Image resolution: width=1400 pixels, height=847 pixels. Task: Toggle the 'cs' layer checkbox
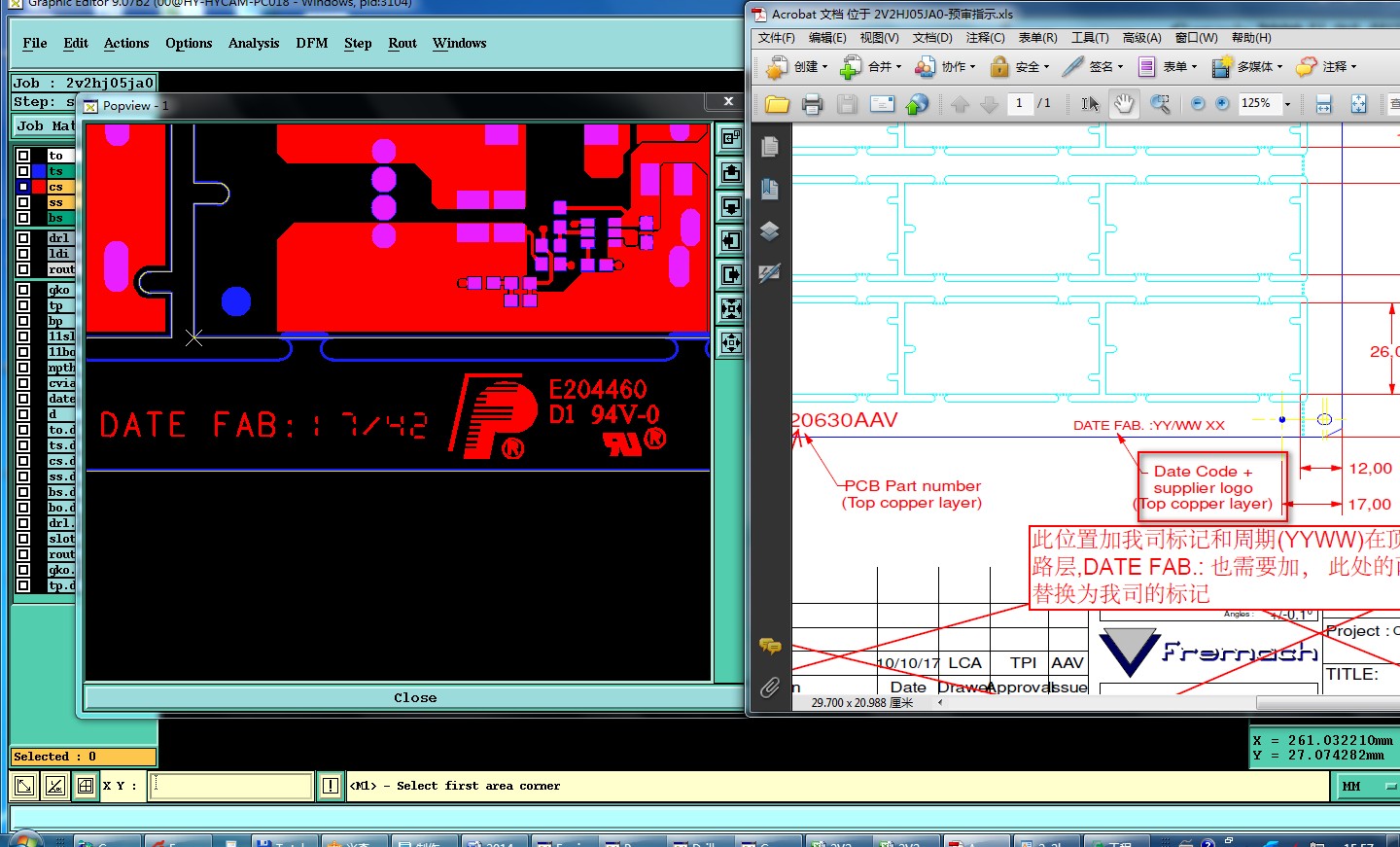[x=23, y=187]
